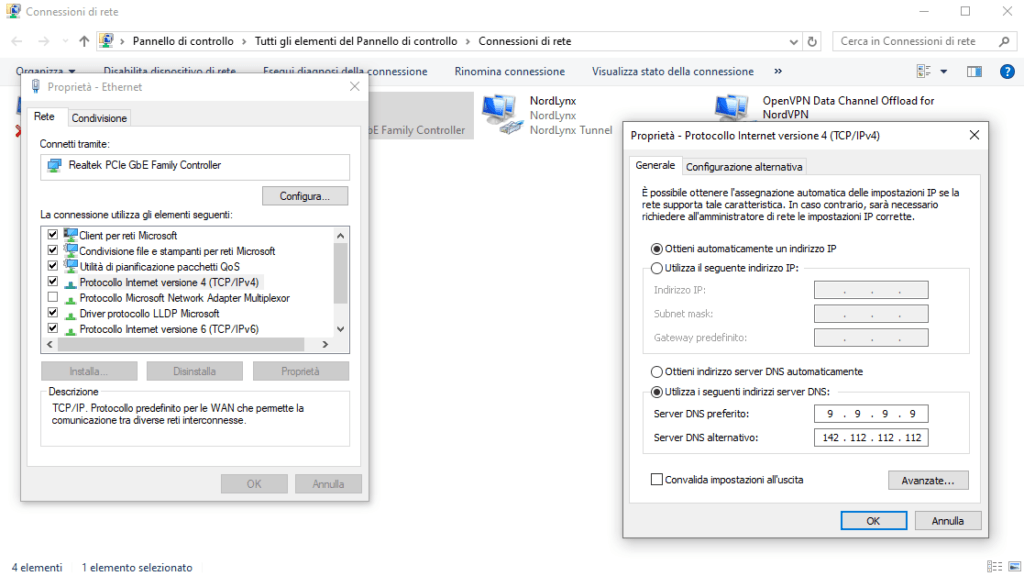This screenshot has height=576, width=1024.
Task: Select Ottieni automaticamente un indirizzo IP
Action: [657, 249]
